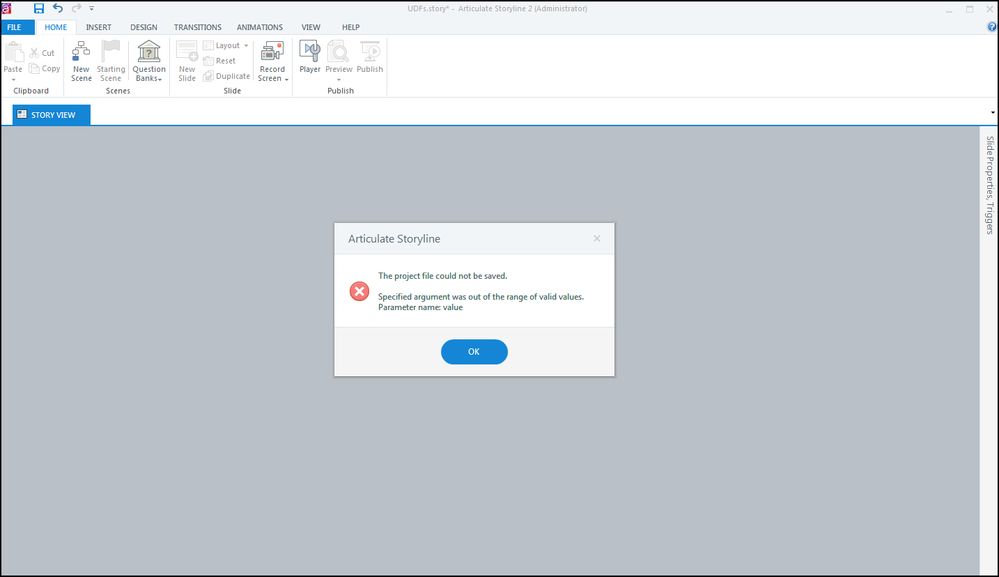Click the Preview icon
Image resolution: width=999 pixels, height=577 pixels.
pyautogui.click(x=339, y=52)
